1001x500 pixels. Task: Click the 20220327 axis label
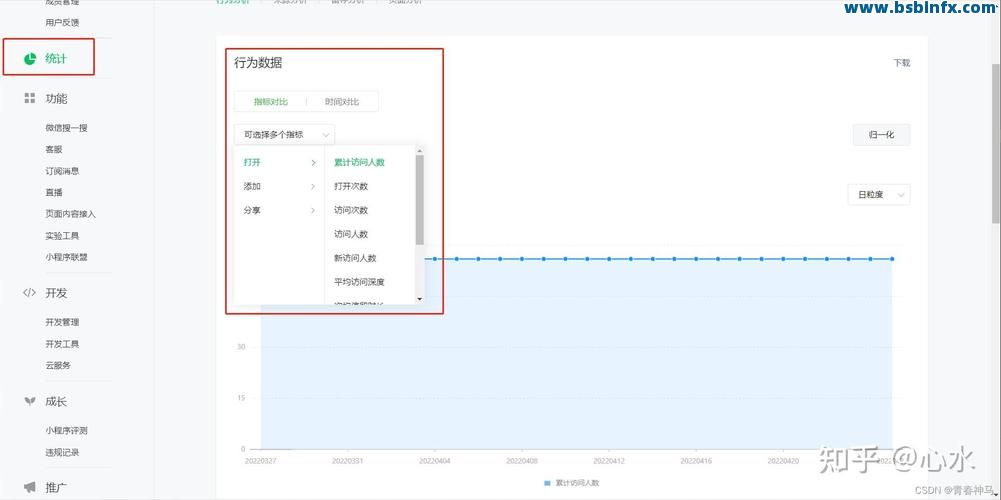pos(261,460)
